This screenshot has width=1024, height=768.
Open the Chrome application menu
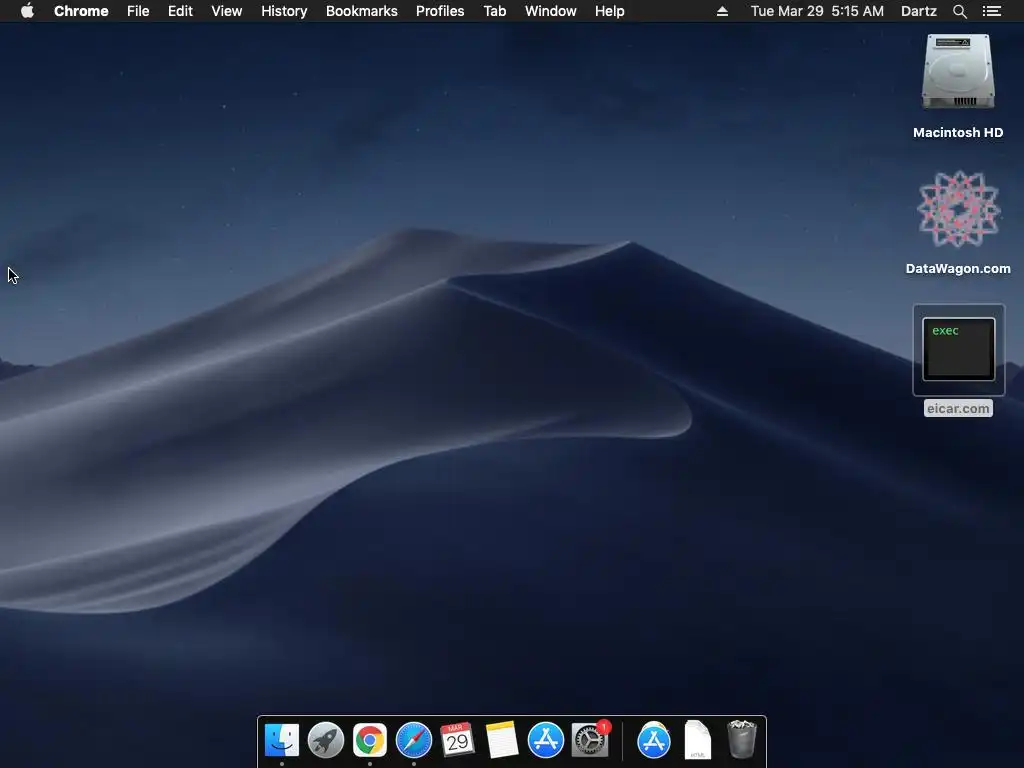81,11
